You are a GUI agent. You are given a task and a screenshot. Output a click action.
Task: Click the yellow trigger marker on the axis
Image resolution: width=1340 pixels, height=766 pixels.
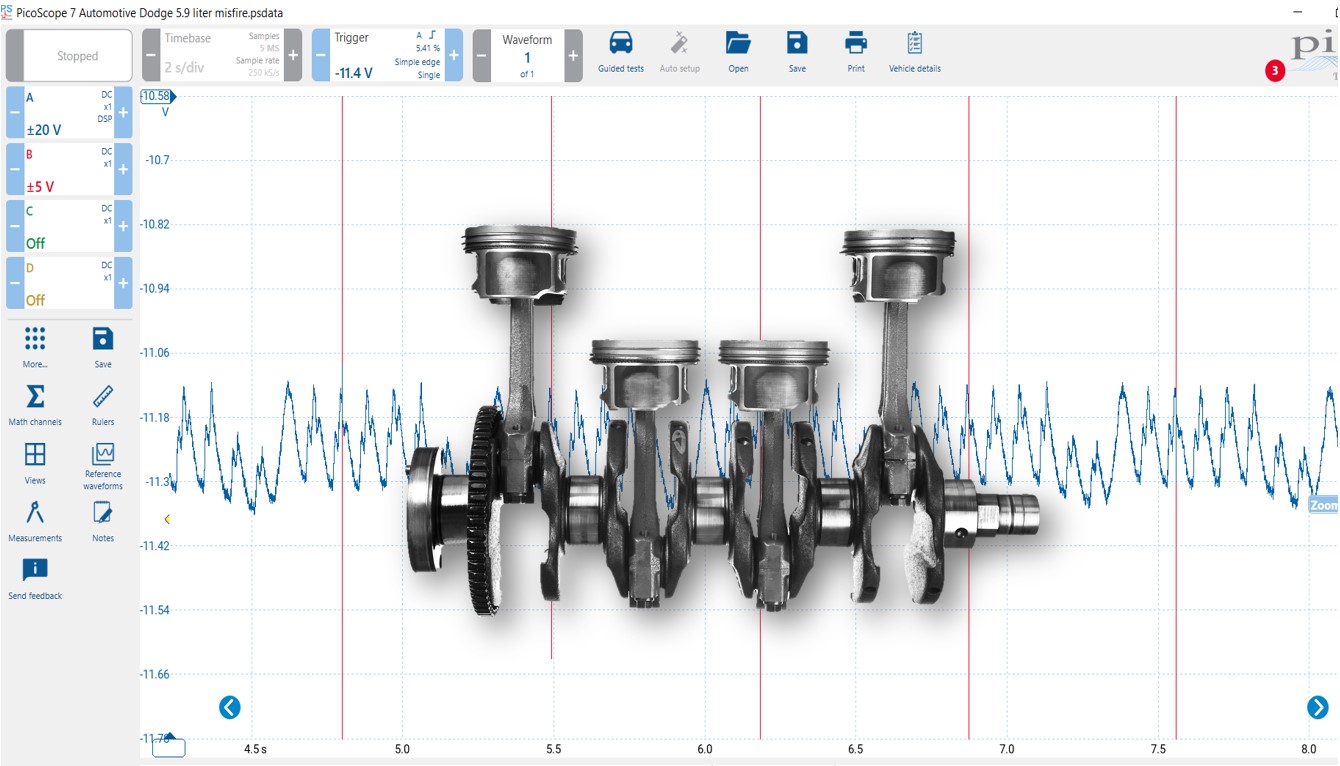point(167,518)
